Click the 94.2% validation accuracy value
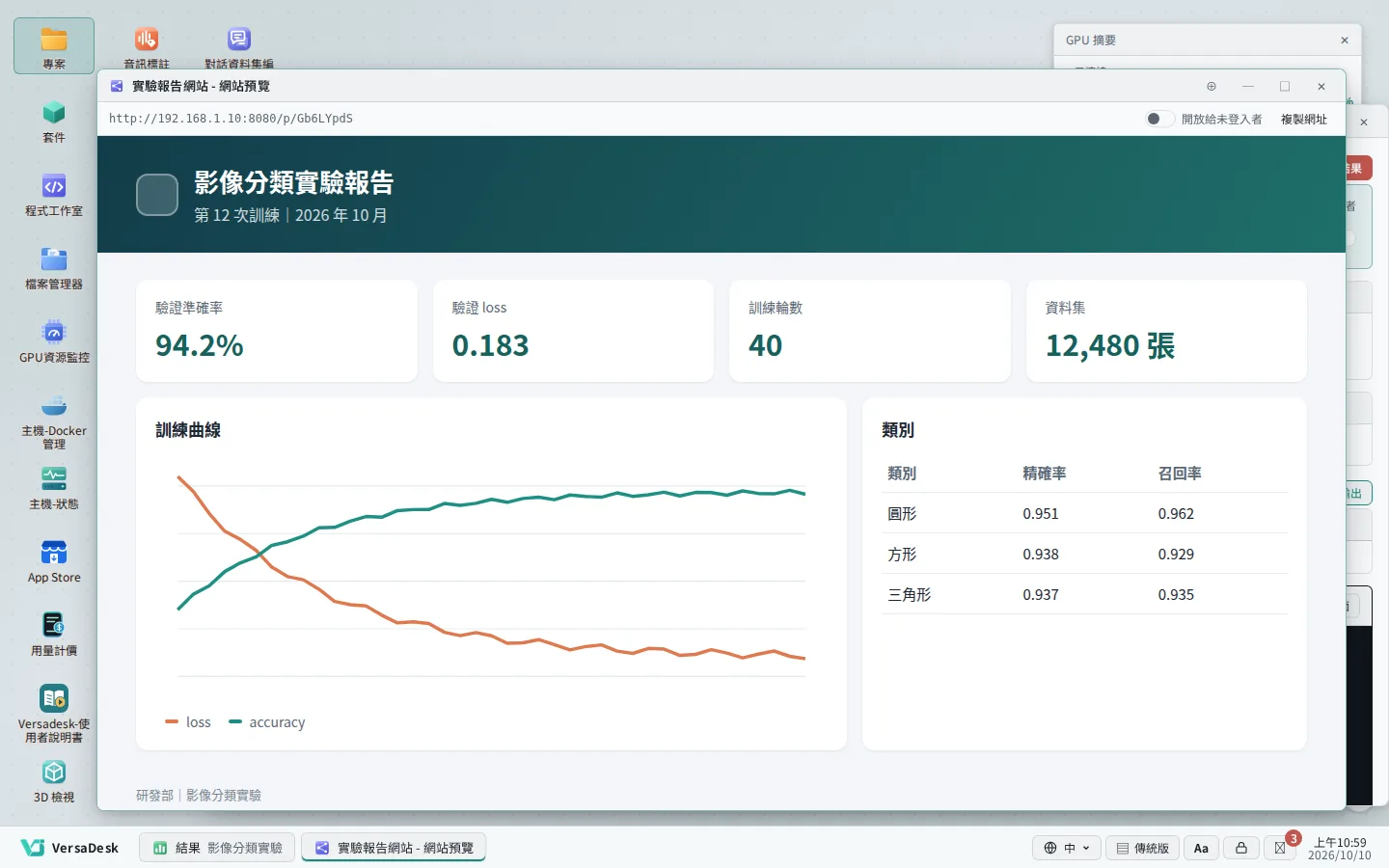 click(200, 345)
